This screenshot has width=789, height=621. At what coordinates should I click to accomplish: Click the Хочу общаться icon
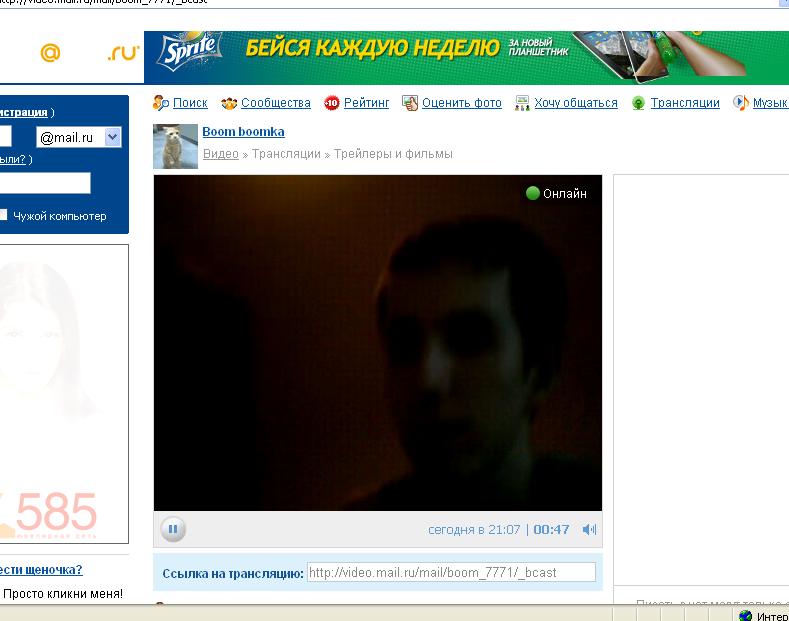coord(522,103)
